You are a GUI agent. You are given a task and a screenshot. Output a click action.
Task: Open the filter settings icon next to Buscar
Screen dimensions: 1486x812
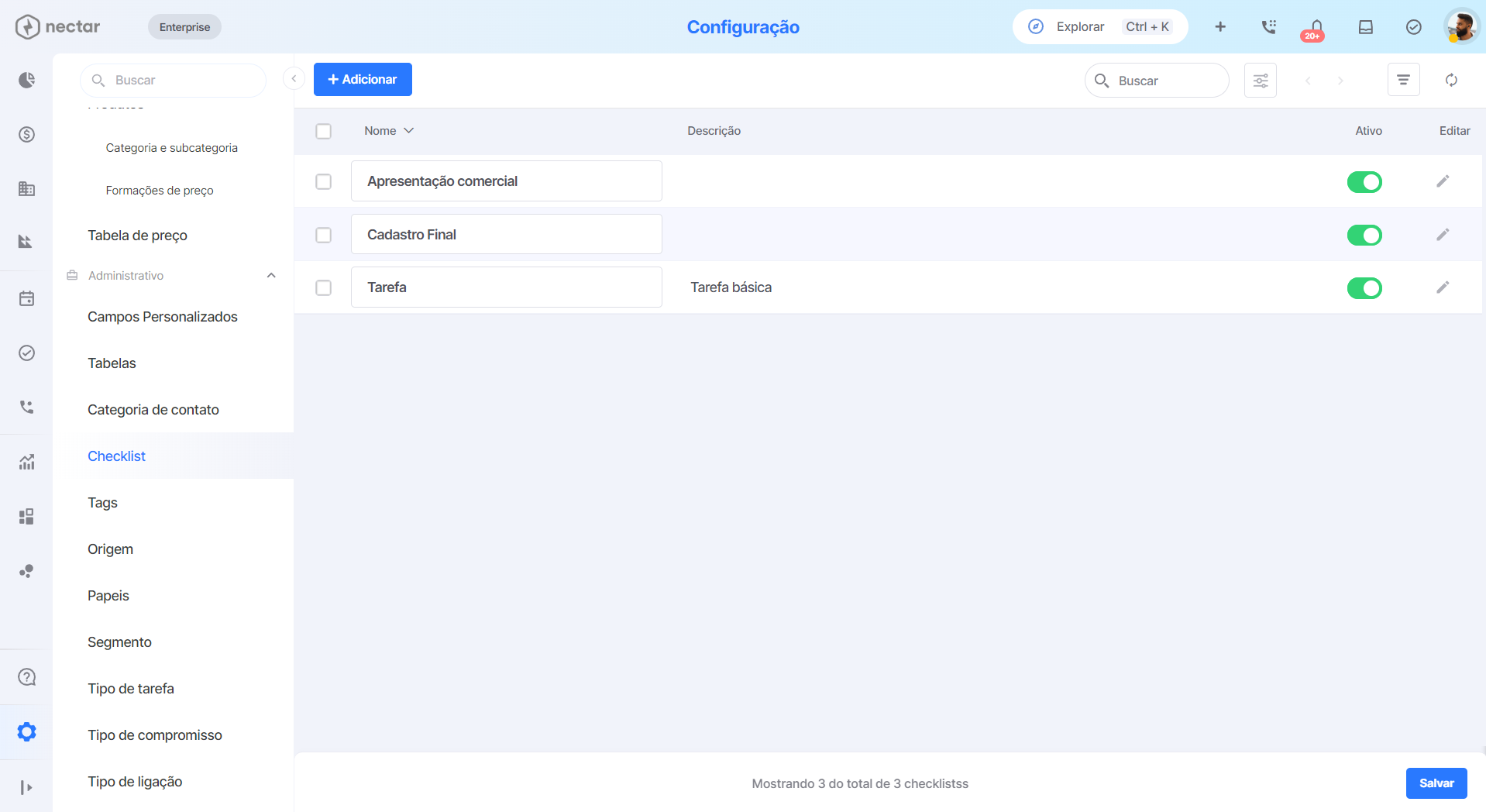pos(1261,80)
